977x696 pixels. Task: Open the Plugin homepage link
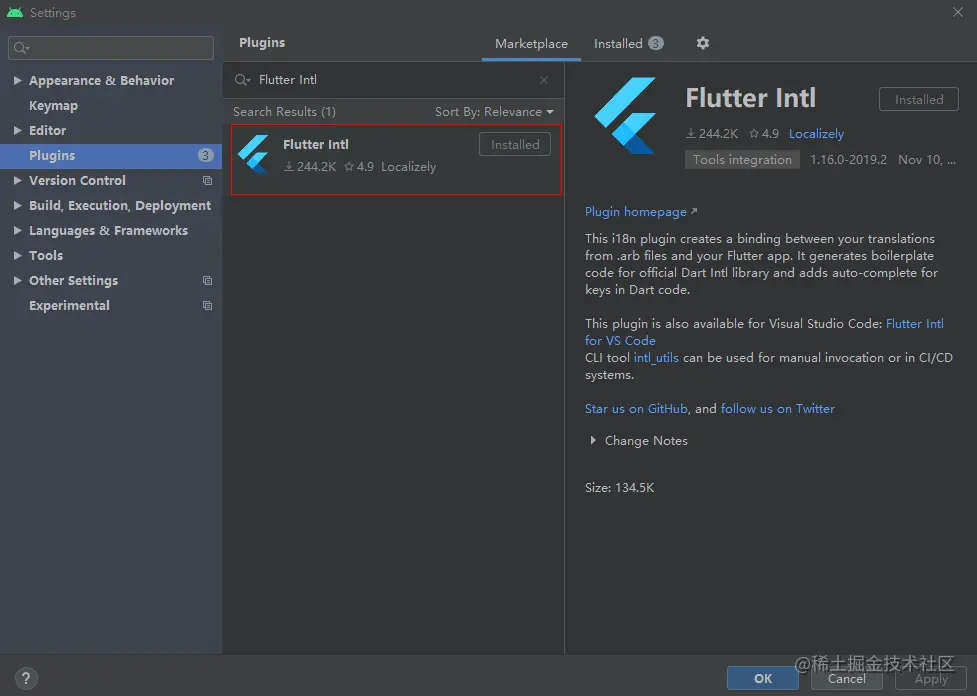(x=641, y=212)
